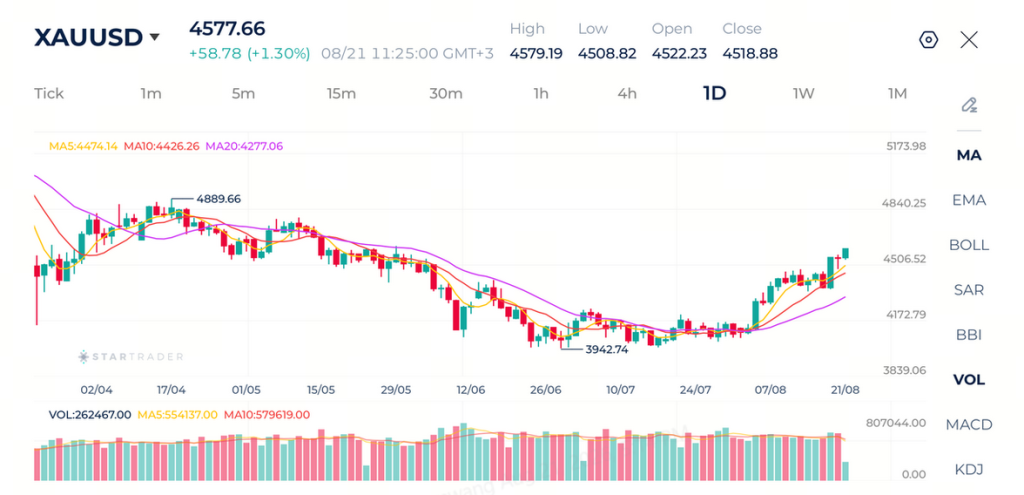Image resolution: width=1024 pixels, height=495 pixels.
Task: Toggle the MA indicator on
Action: click(x=969, y=155)
